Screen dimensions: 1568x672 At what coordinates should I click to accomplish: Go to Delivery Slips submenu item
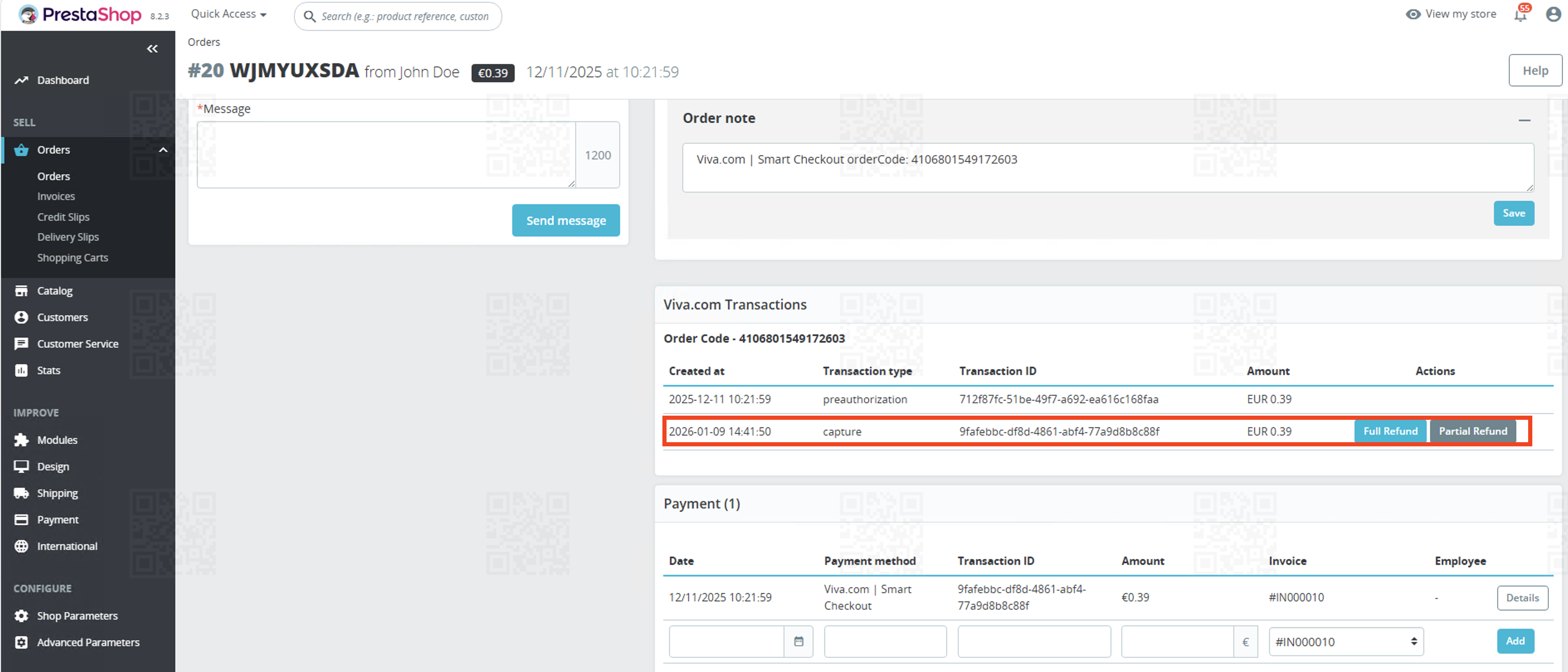pyautogui.click(x=68, y=236)
